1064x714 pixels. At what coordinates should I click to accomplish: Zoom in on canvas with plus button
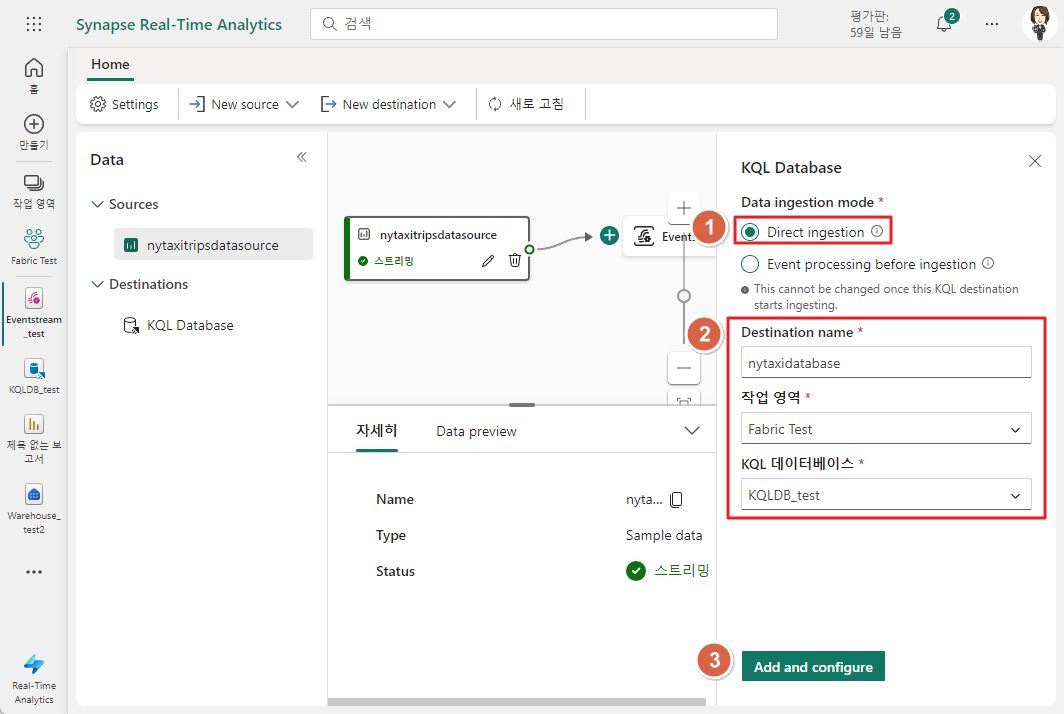[x=684, y=208]
